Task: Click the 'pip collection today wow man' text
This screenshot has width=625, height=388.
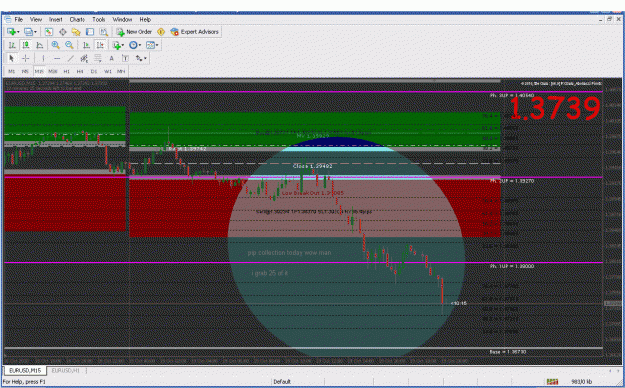Action: click(289, 253)
